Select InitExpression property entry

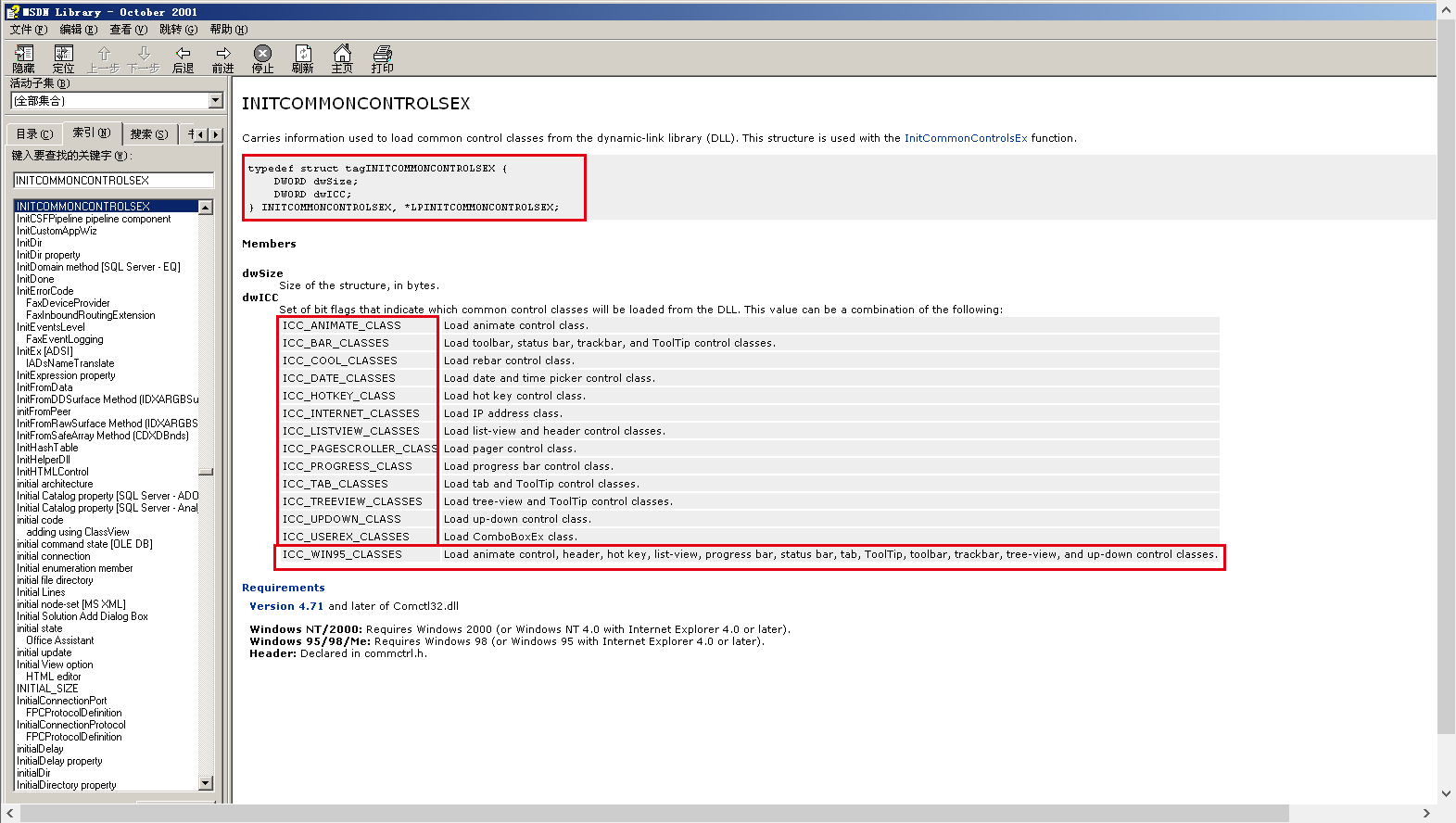pos(66,375)
